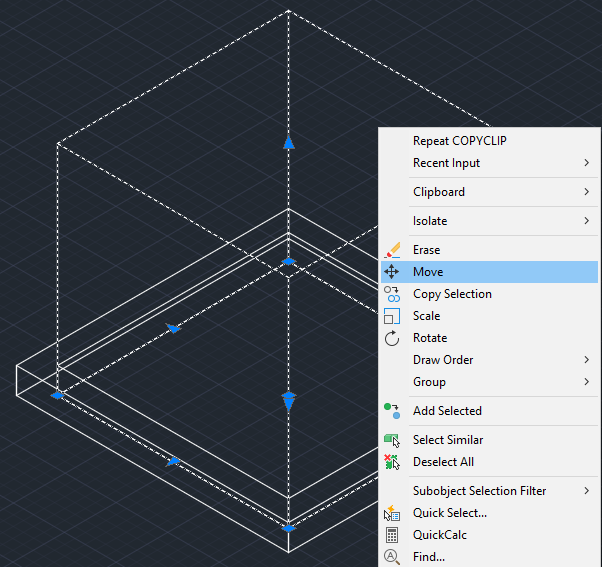The height and width of the screenshot is (567, 602).
Task: Open Draw Order menu entry
Action: [490, 360]
